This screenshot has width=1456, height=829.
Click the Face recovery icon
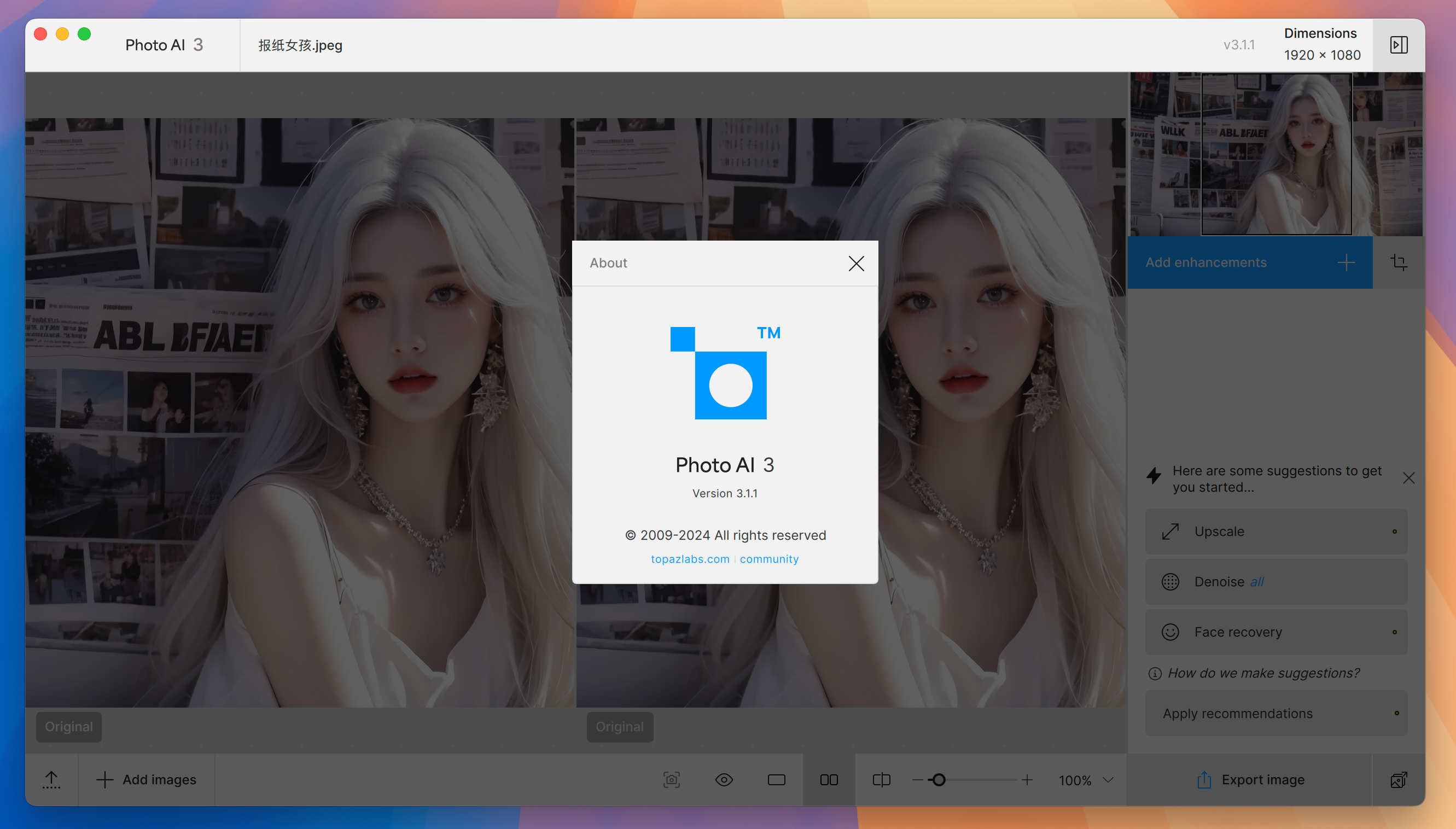coord(1170,631)
